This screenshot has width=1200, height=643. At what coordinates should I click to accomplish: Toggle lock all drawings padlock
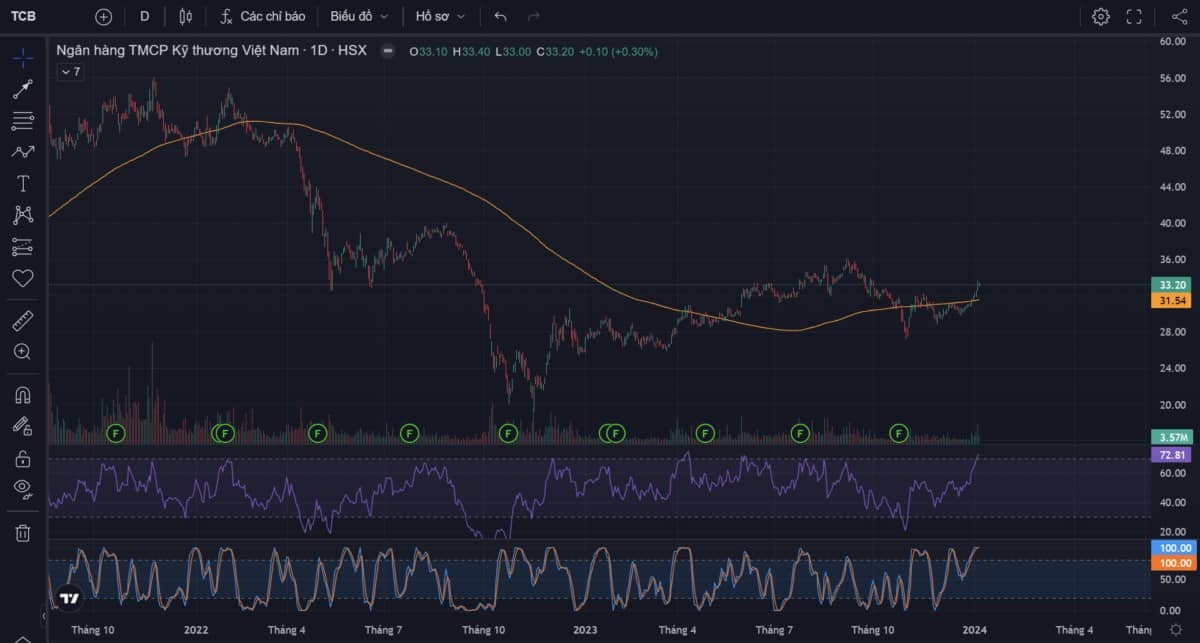click(22, 459)
